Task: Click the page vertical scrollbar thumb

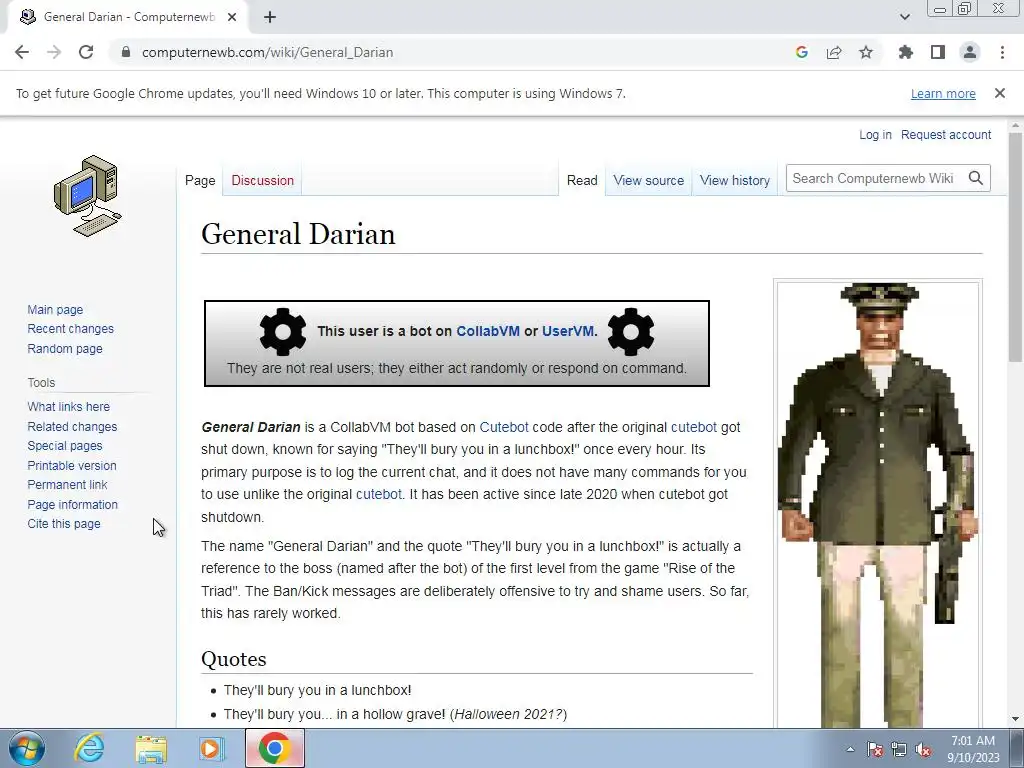Action: point(1015,247)
